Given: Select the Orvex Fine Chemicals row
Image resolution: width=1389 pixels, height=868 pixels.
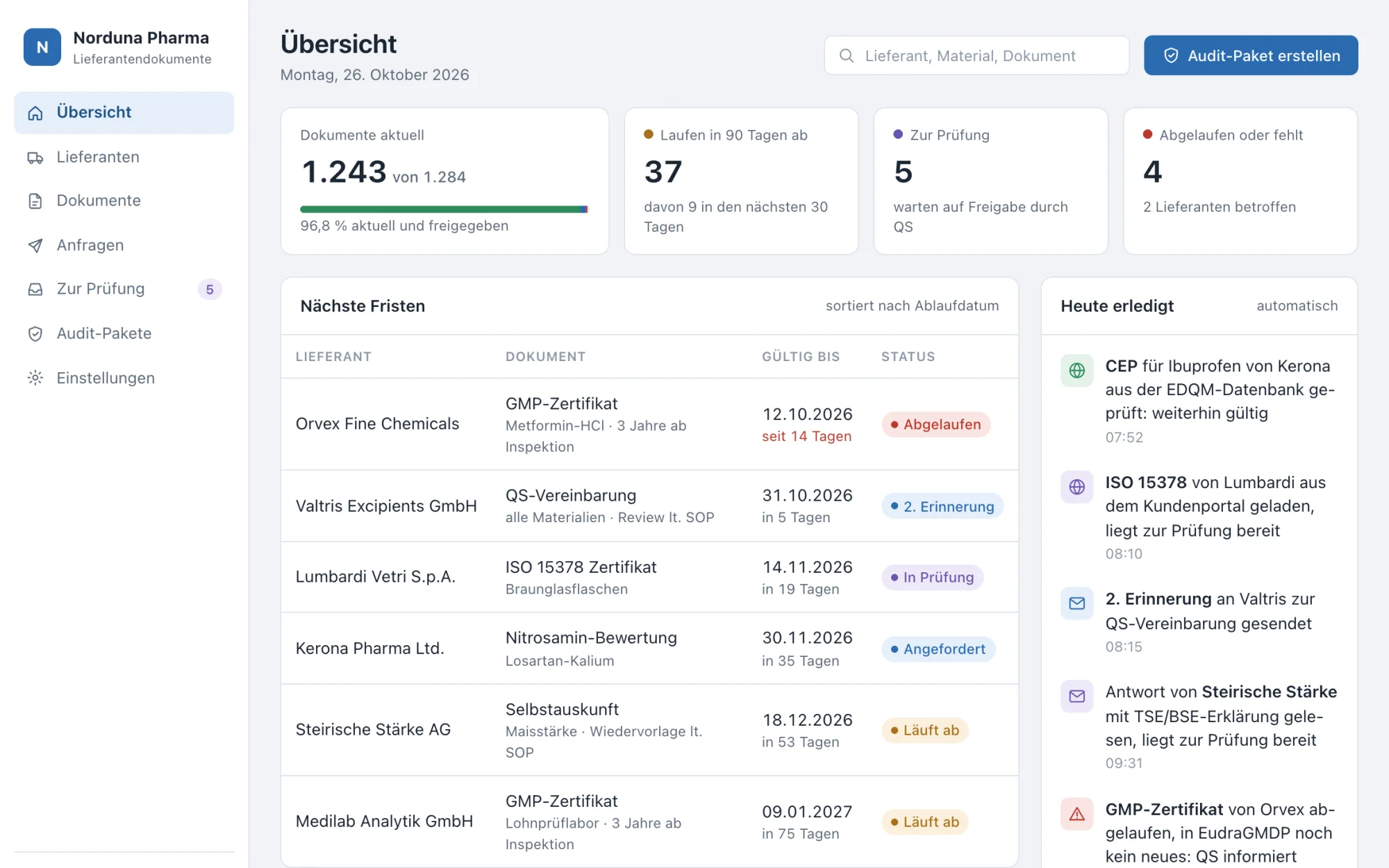Looking at the screenshot, I should click(649, 424).
